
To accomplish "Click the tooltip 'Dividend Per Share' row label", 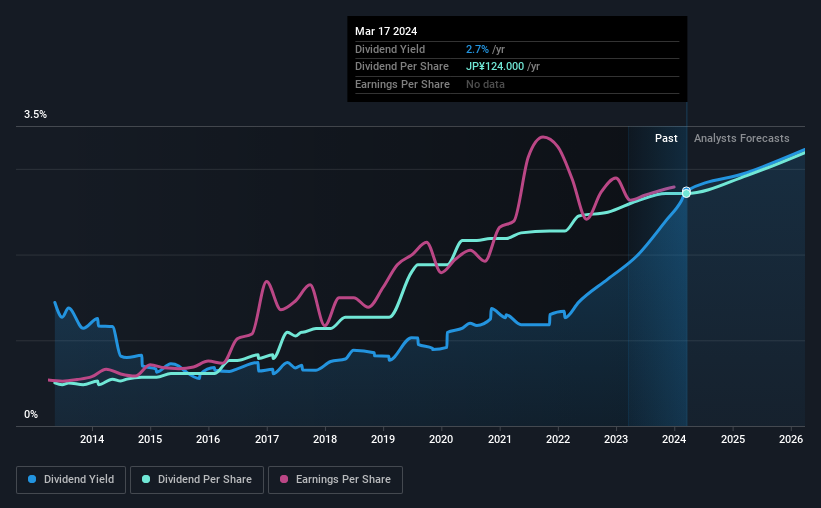I will click(x=402, y=67).
